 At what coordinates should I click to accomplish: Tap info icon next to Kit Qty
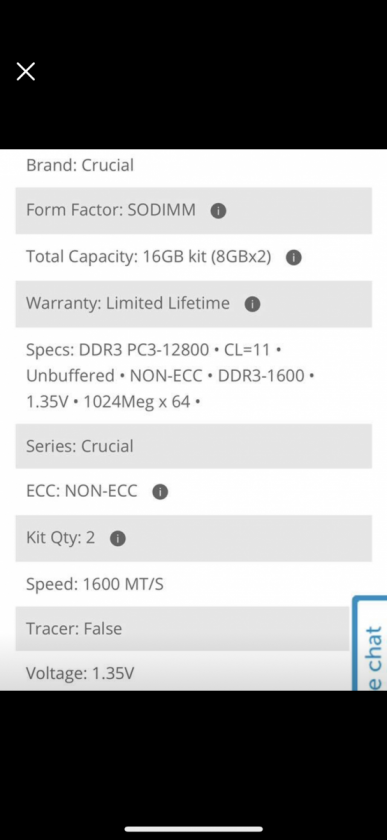tap(118, 538)
